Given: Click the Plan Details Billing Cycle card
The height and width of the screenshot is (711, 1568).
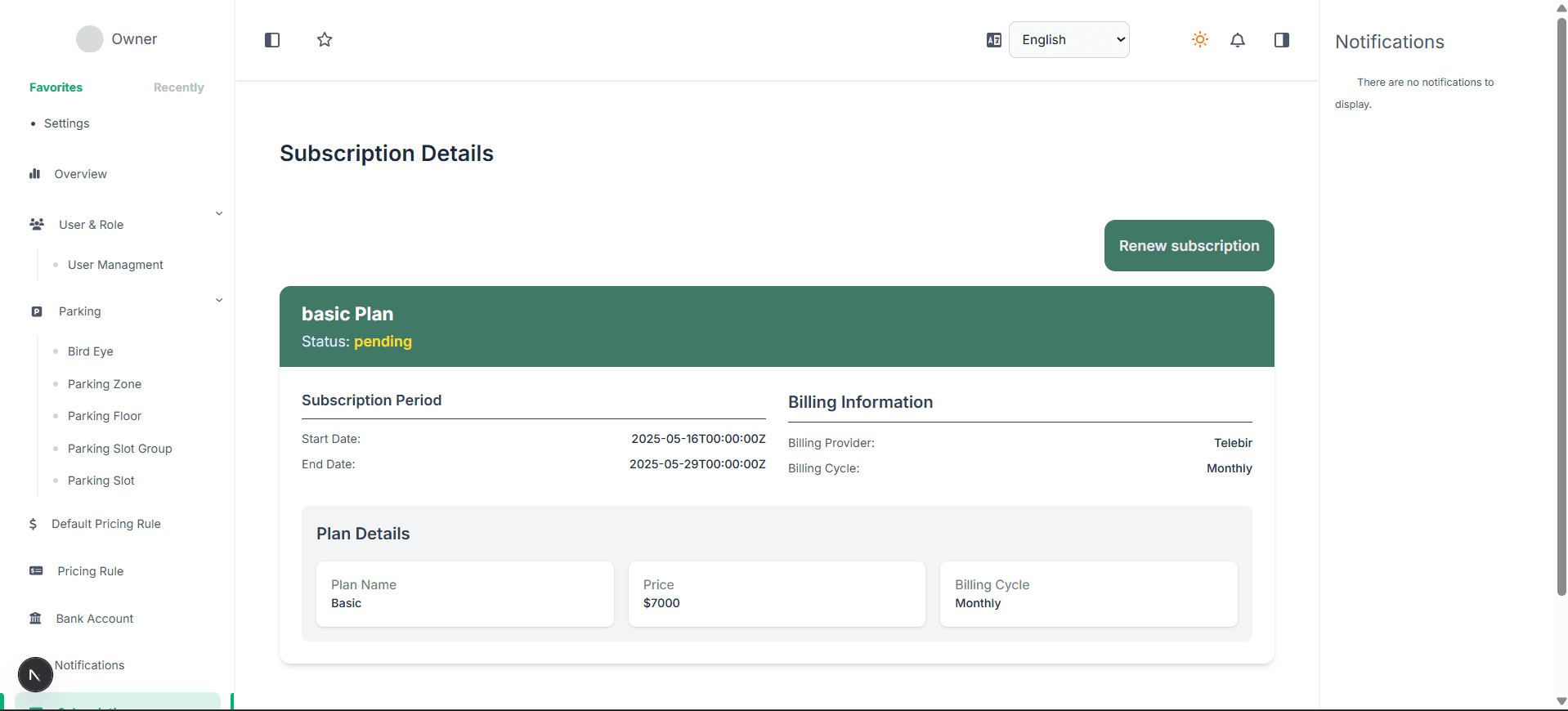Looking at the screenshot, I should pos(1089,594).
